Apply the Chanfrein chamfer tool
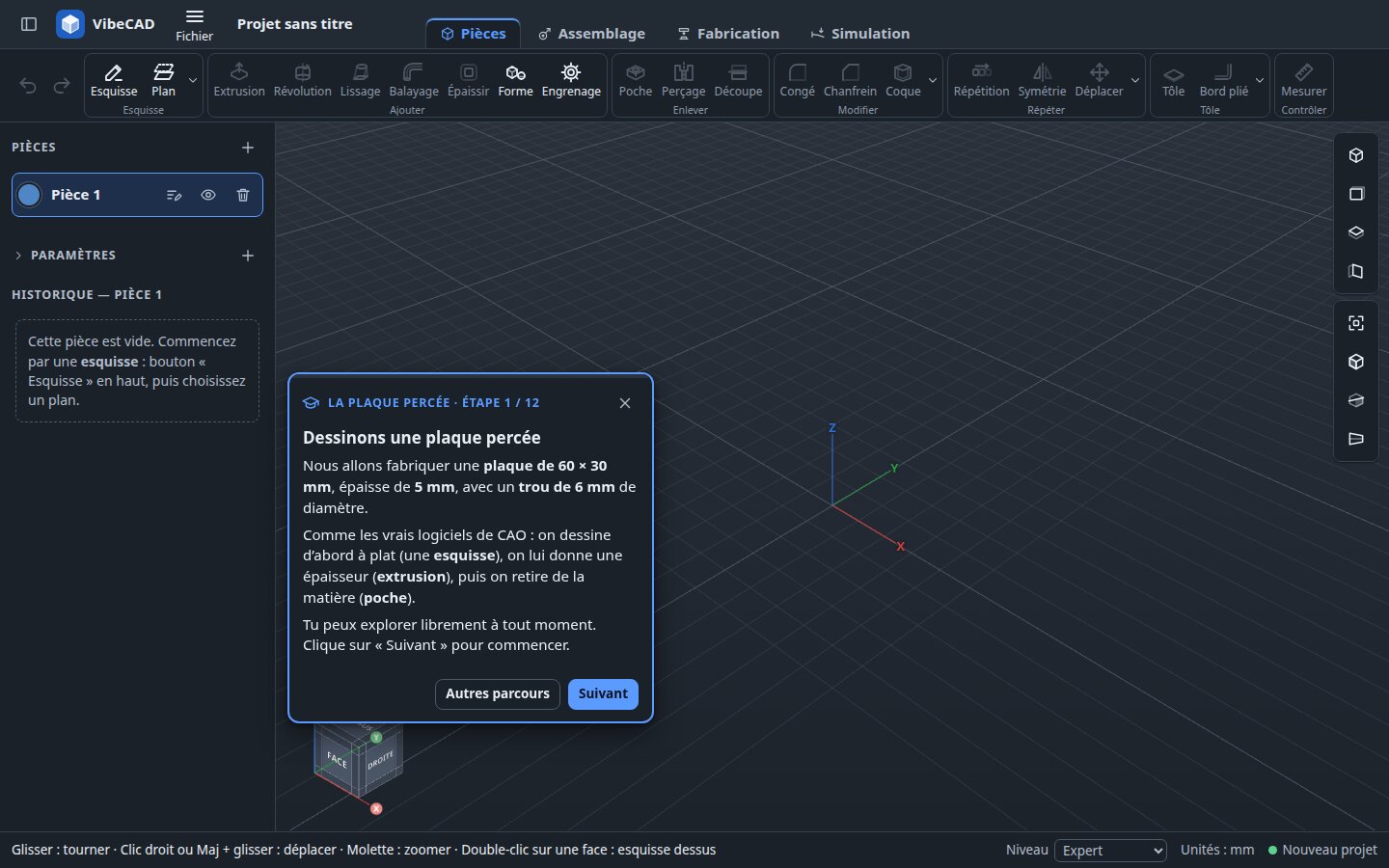The width and height of the screenshot is (1389, 868). tap(851, 80)
